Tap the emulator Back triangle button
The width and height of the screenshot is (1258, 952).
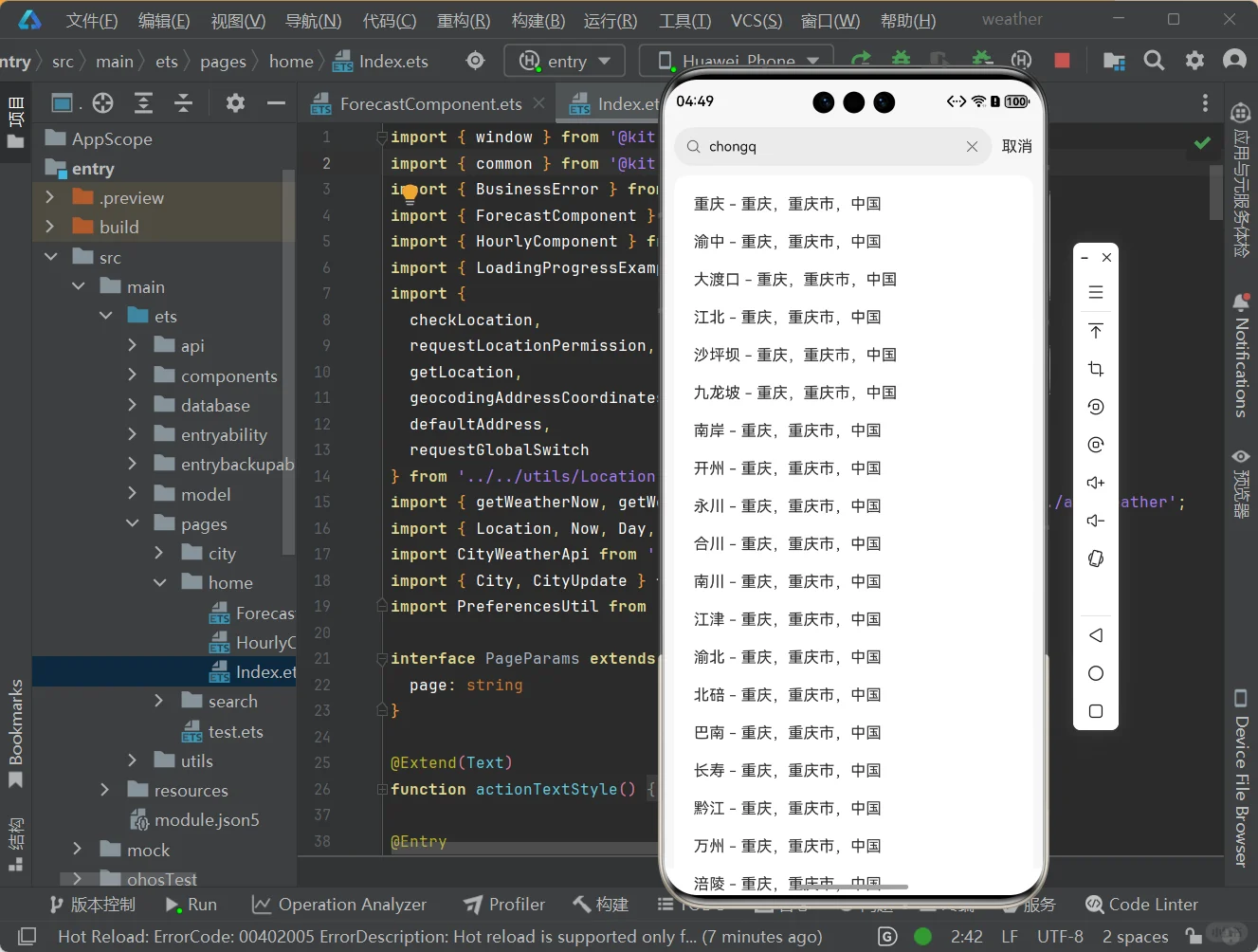1096,635
